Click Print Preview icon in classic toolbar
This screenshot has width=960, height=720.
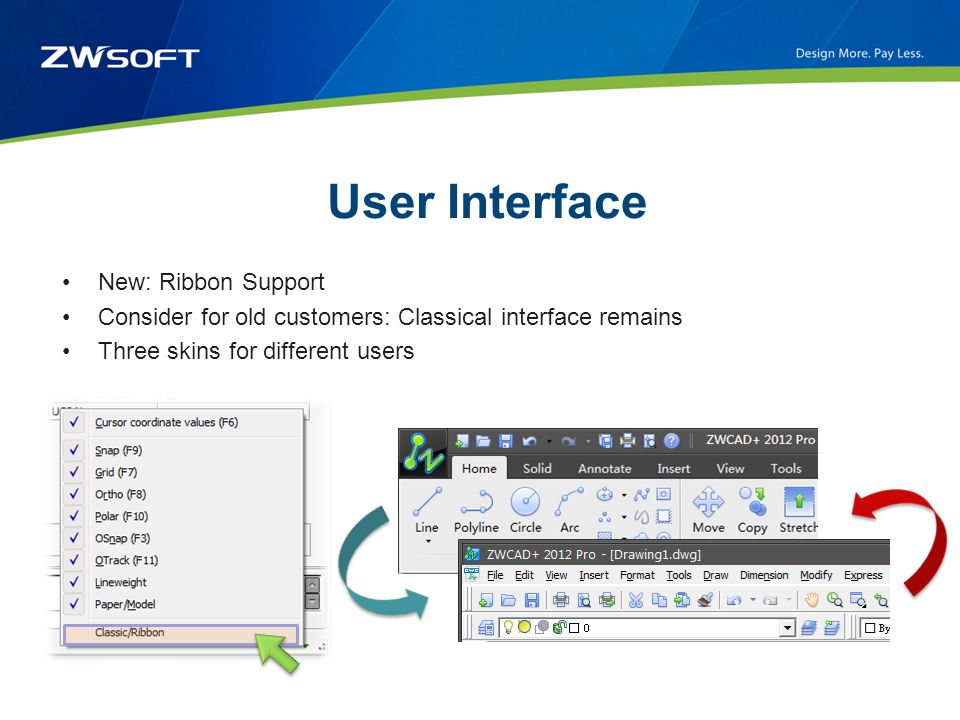584,600
